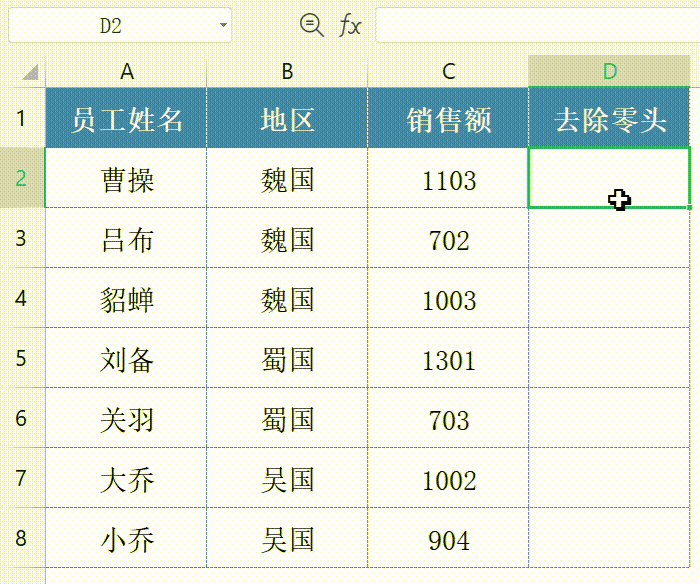
Task: Select column A header
Action: pos(126,71)
